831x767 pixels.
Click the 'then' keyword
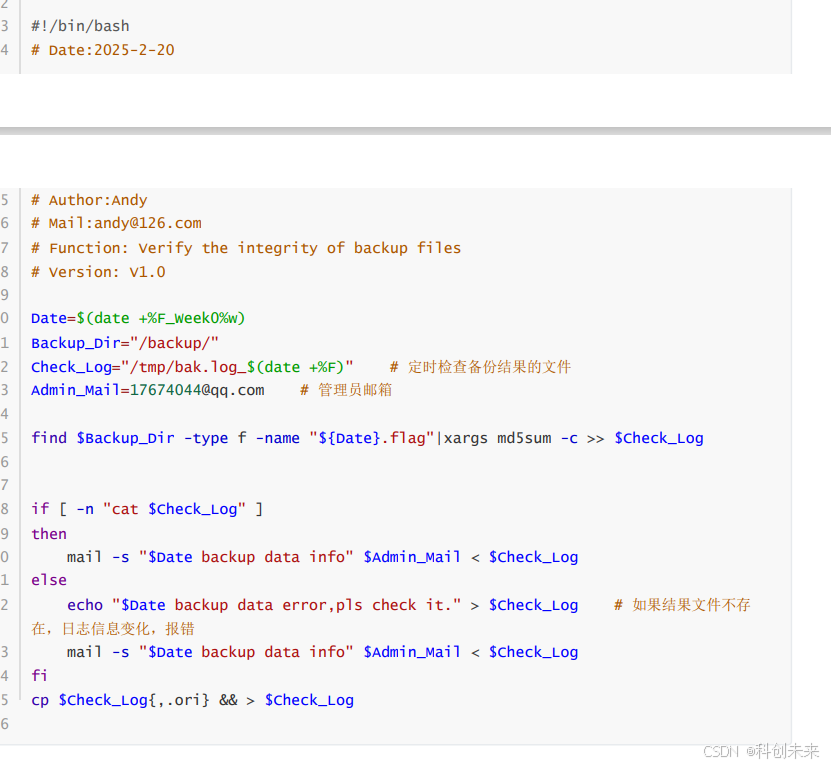[x=49, y=534]
